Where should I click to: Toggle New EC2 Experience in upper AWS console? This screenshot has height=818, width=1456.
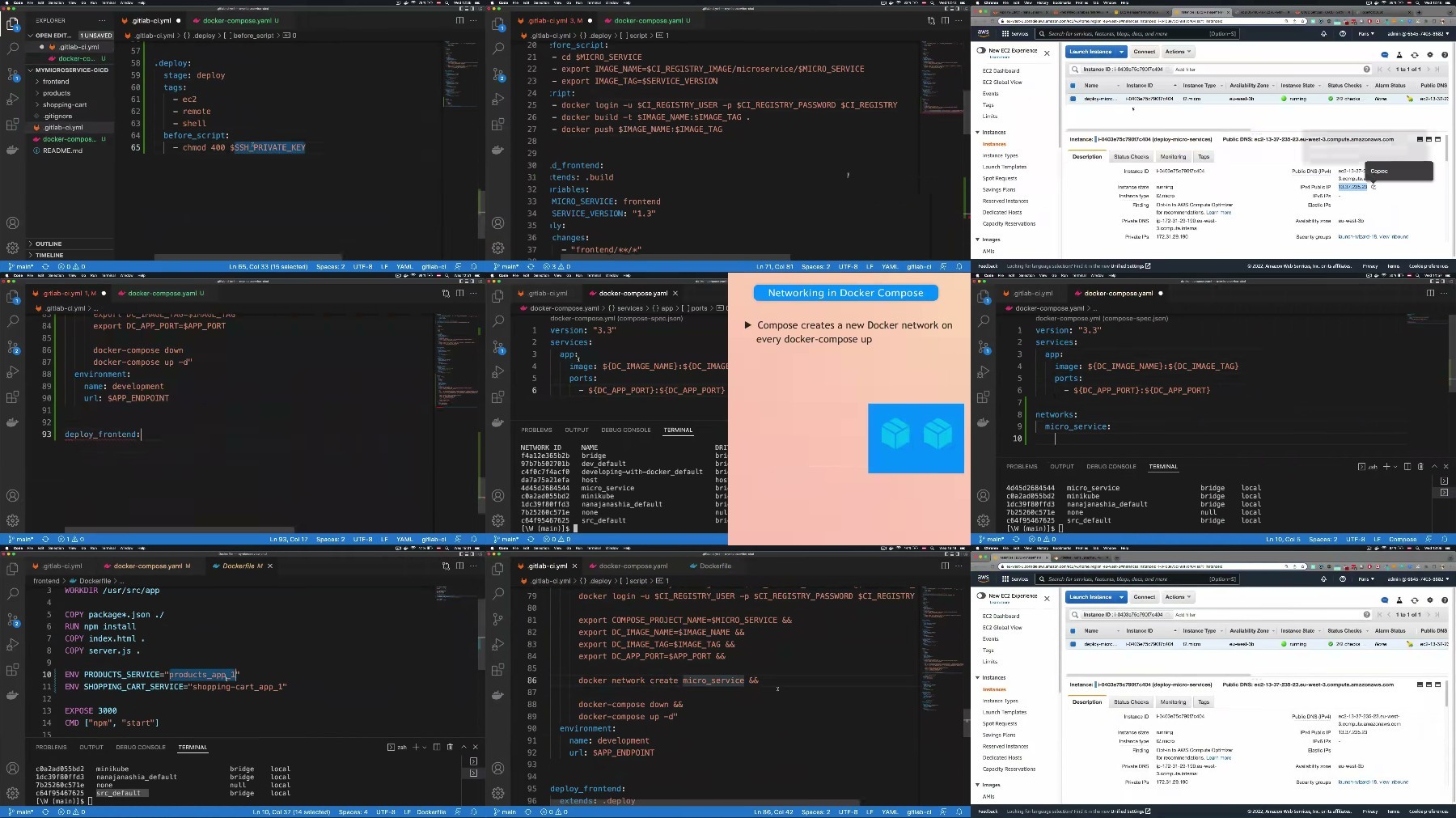982,51
